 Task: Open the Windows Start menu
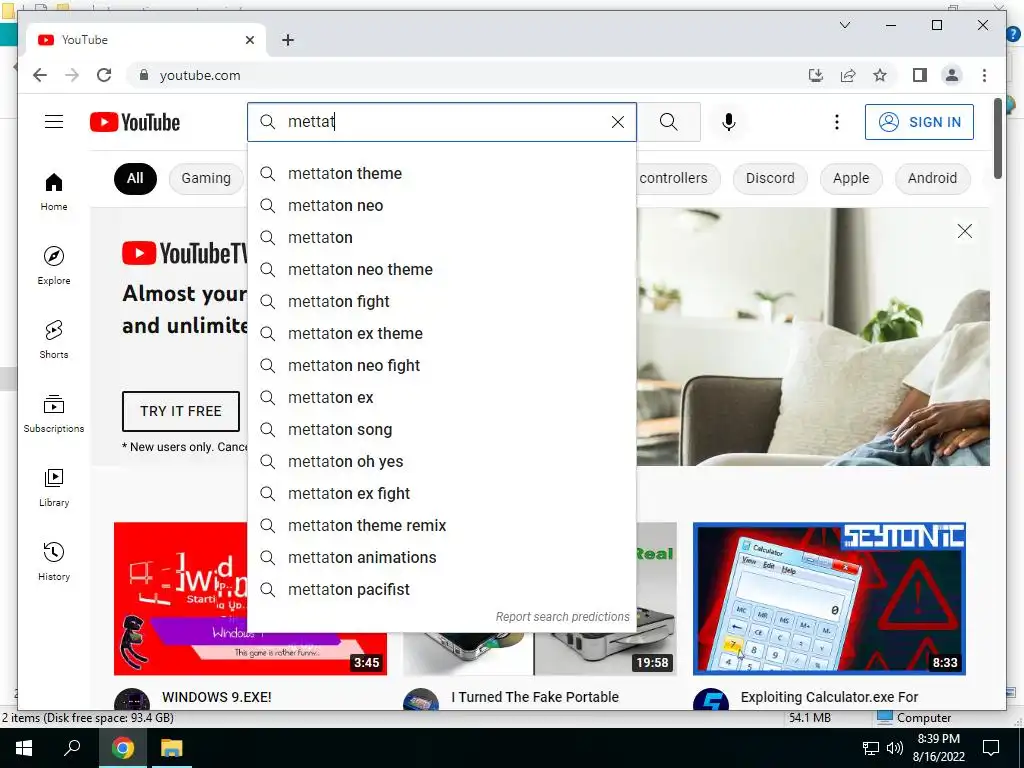(24, 748)
